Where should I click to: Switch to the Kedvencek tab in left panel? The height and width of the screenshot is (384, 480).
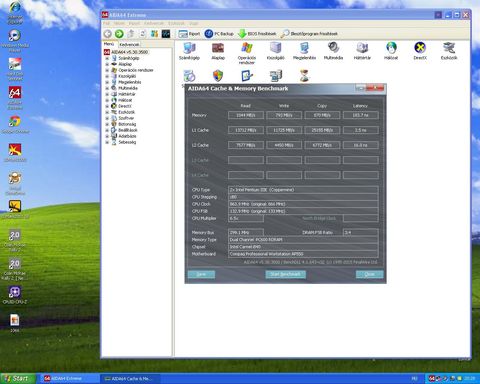coord(129,44)
